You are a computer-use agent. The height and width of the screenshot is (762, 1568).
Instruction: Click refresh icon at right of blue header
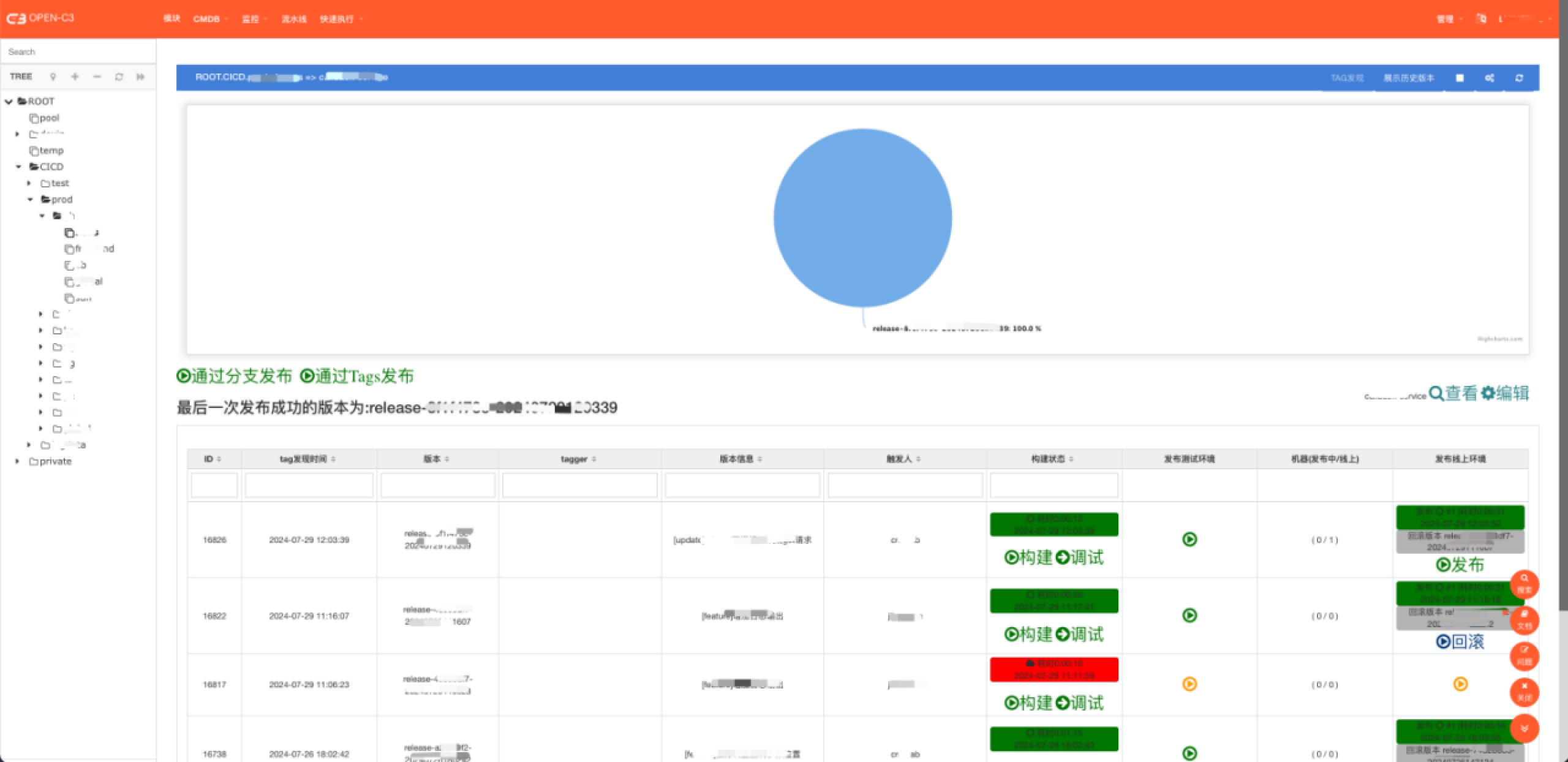1519,78
